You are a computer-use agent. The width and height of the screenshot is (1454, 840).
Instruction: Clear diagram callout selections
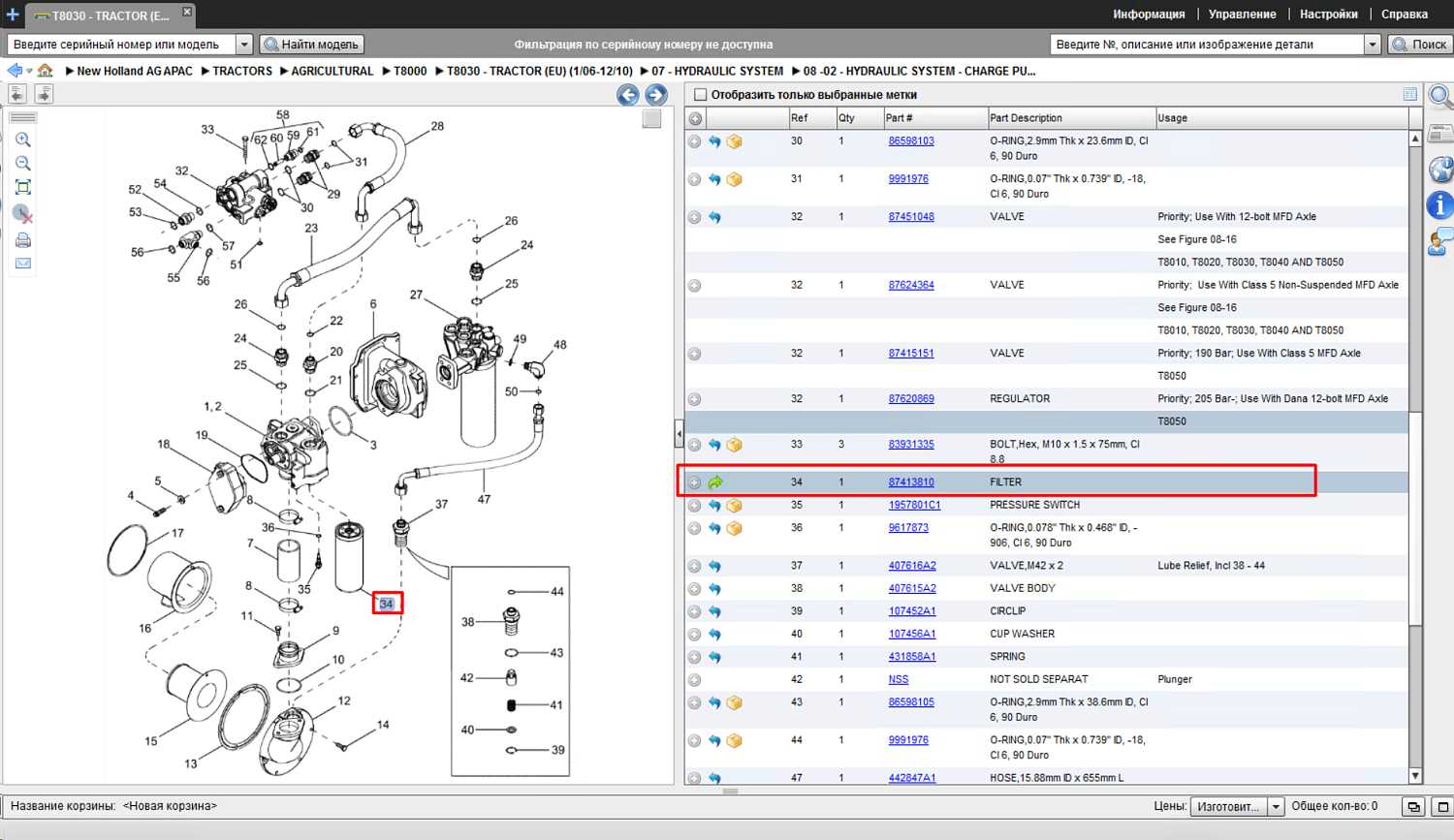23,214
